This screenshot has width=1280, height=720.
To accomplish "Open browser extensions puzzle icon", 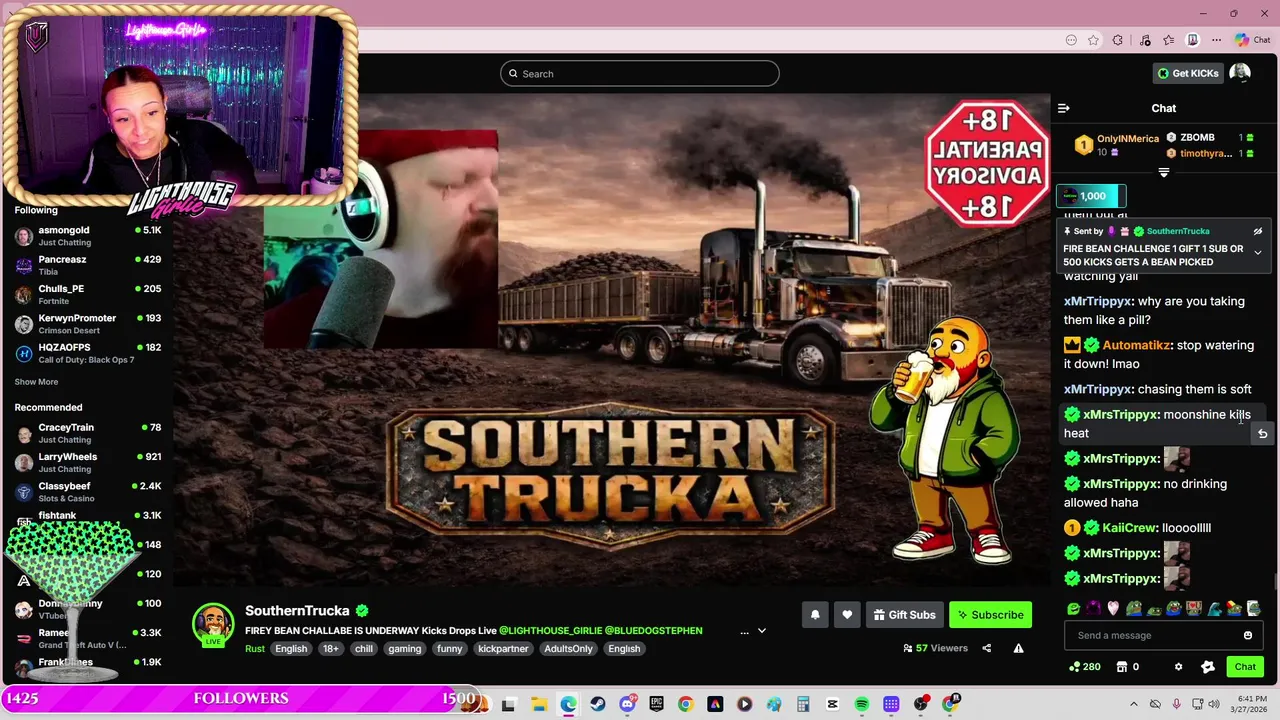I will pos(1118,40).
